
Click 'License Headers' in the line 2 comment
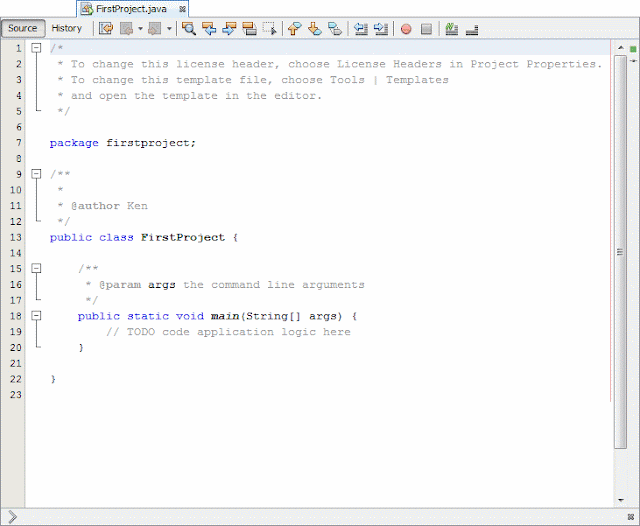(389, 64)
